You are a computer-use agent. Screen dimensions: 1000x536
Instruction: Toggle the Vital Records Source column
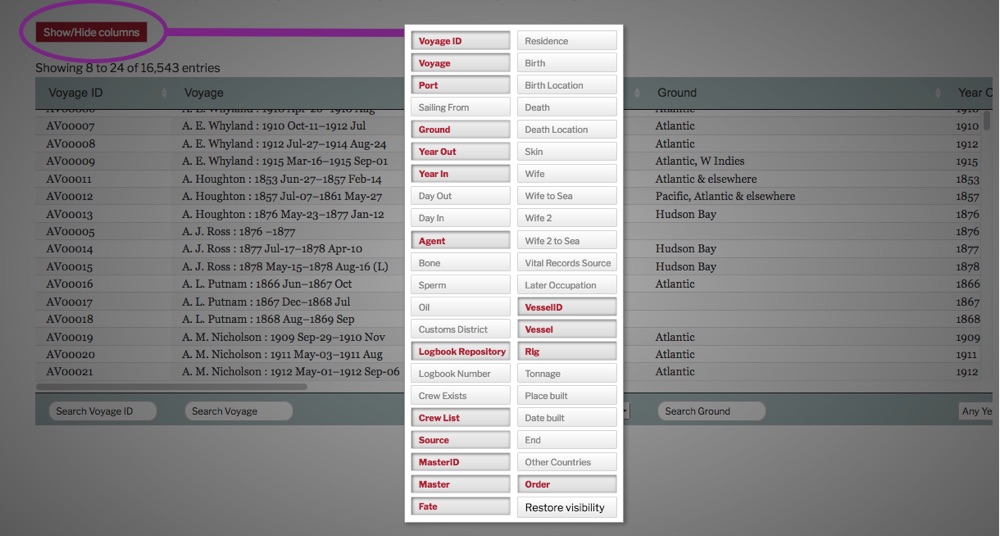[566, 263]
